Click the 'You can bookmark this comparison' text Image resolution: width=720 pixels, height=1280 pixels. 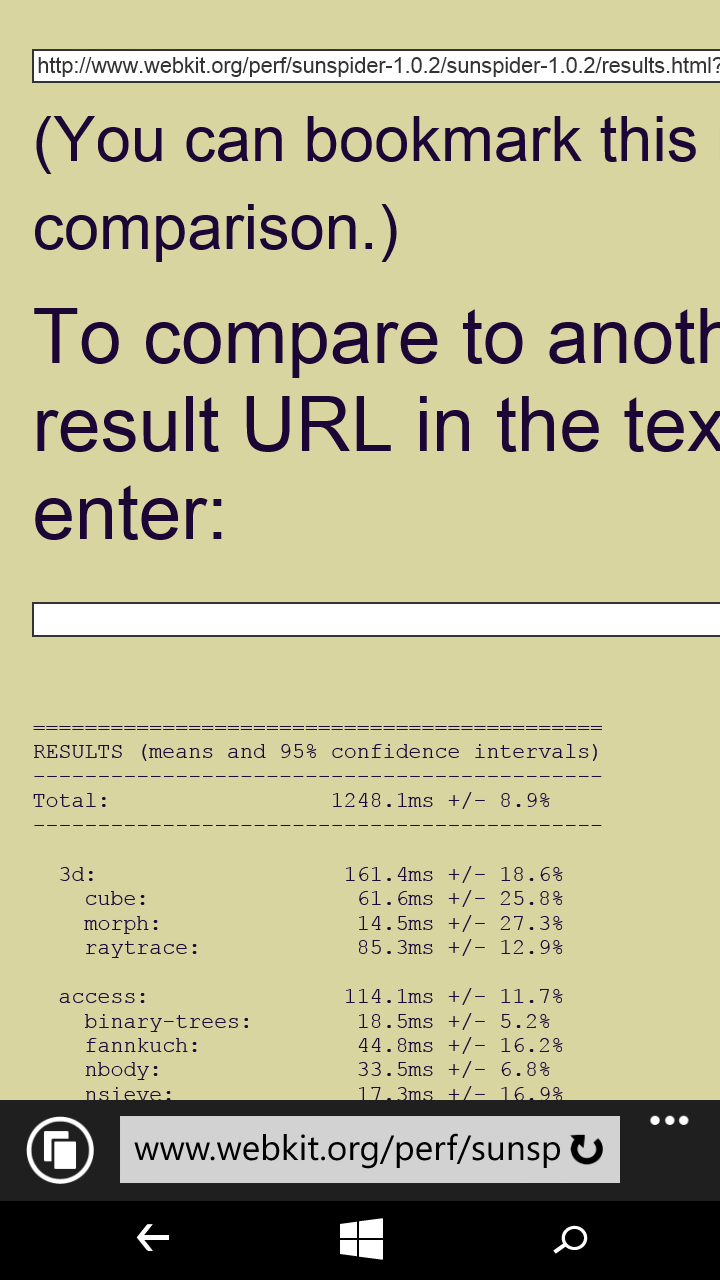coord(365,184)
